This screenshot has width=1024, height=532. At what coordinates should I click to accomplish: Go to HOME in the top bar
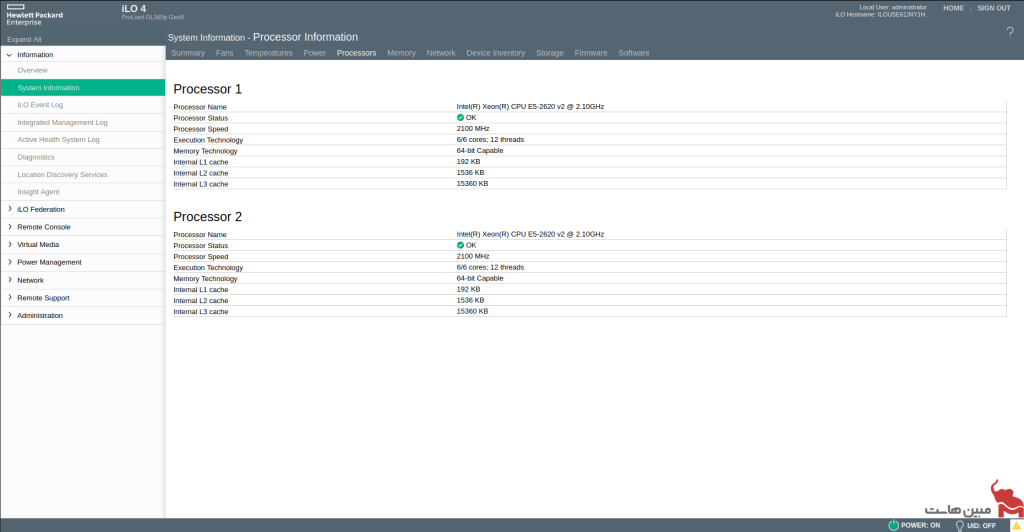coord(953,8)
